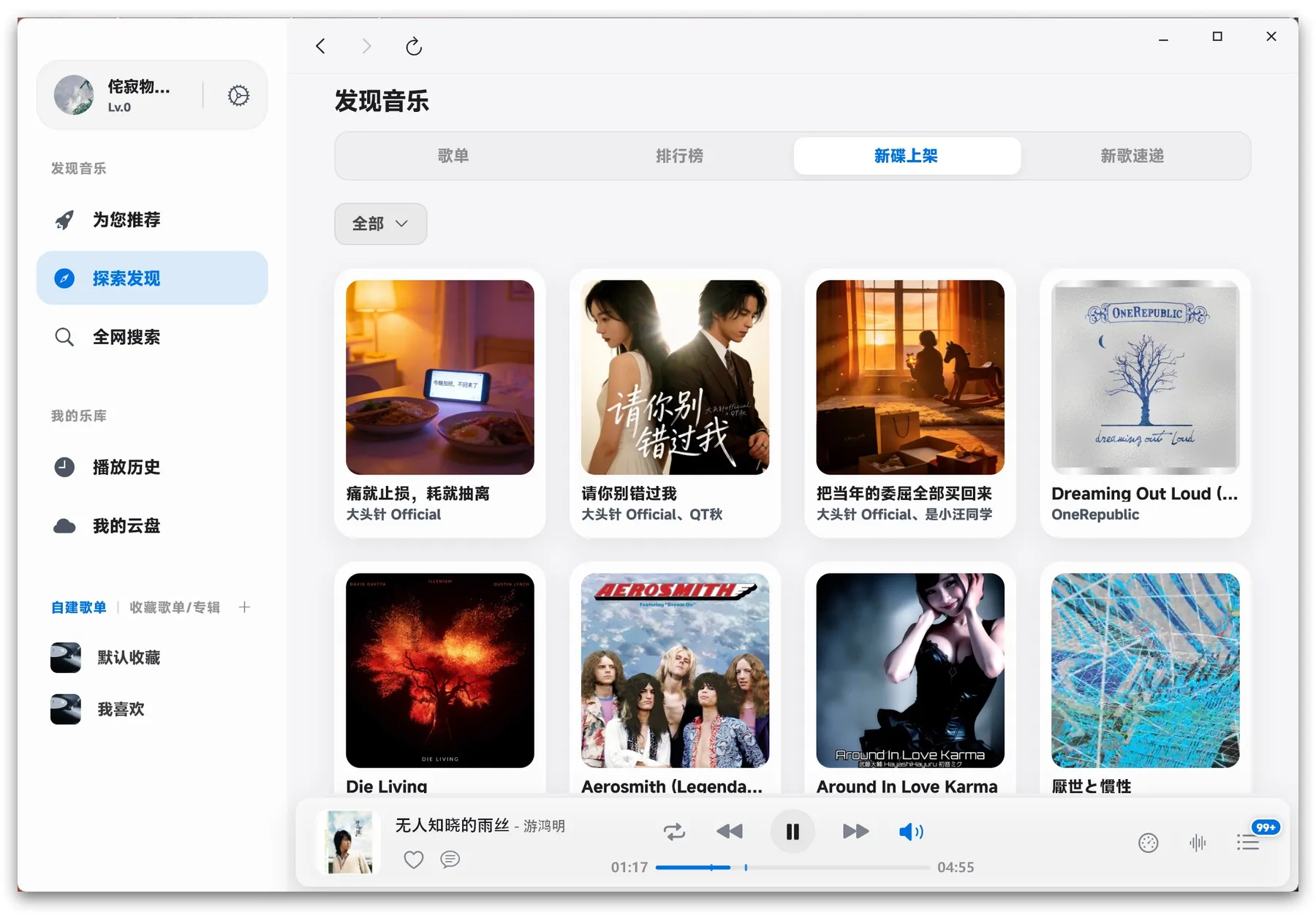The height and width of the screenshot is (915, 1316).
Task: Pause the currently playing song
Action: tap(793, 831)
